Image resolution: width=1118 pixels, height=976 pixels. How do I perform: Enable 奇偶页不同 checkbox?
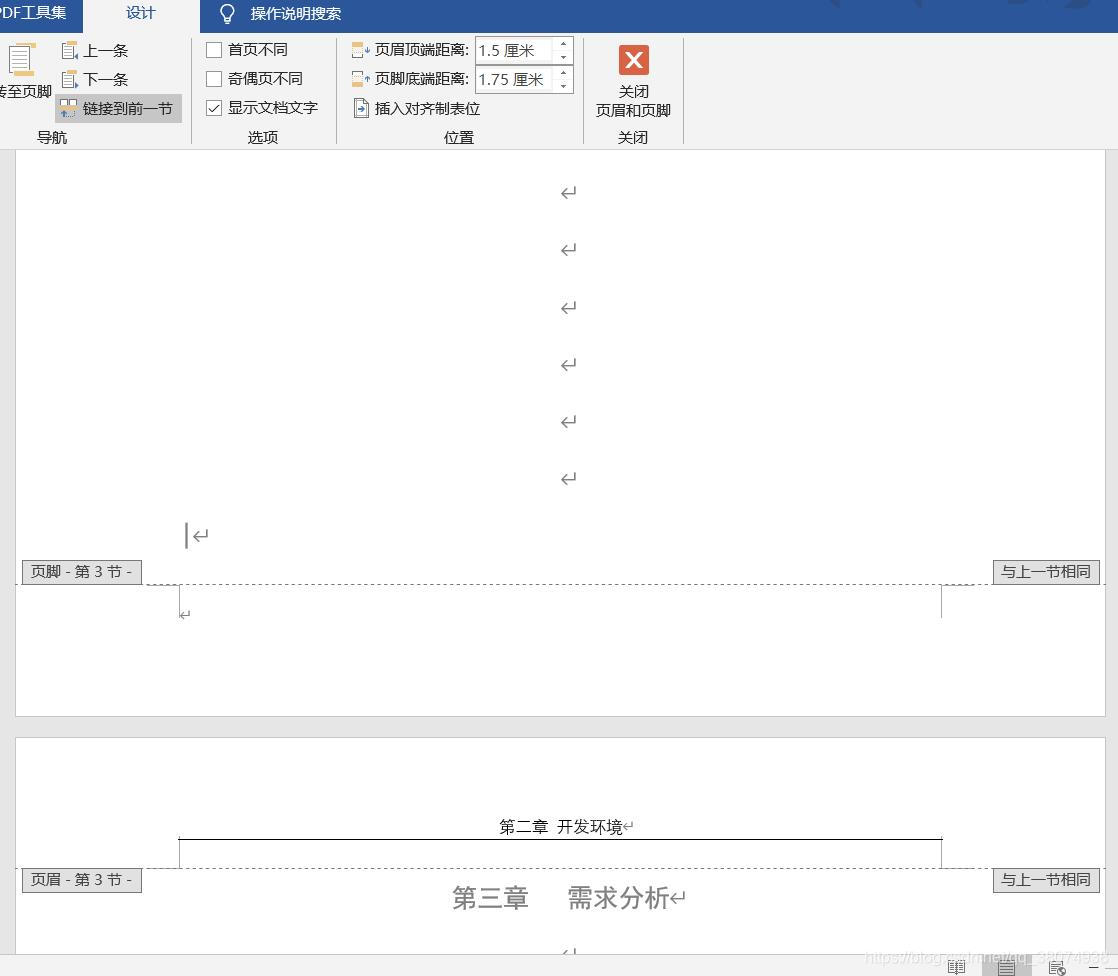(214, 78)
